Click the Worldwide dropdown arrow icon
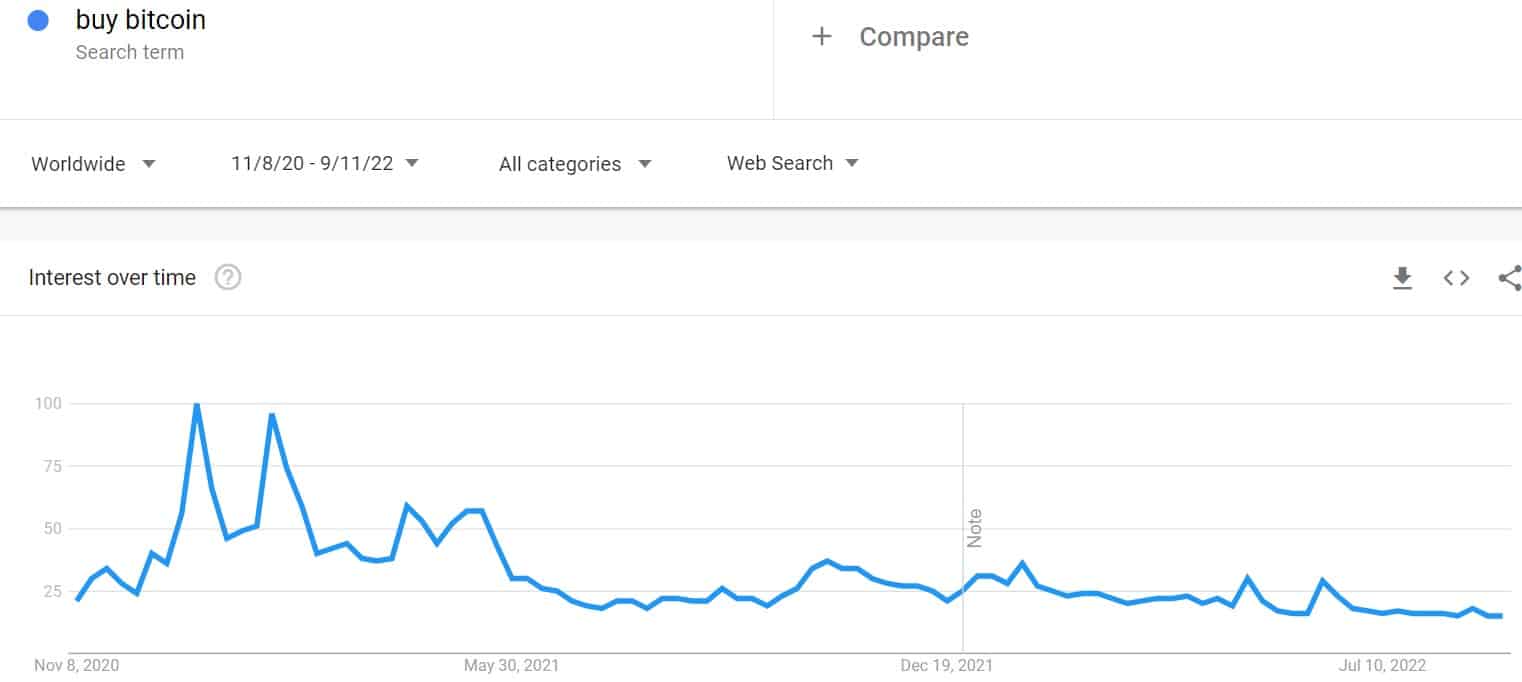The height and width of the screenshot is (682, 1522). 148,164
